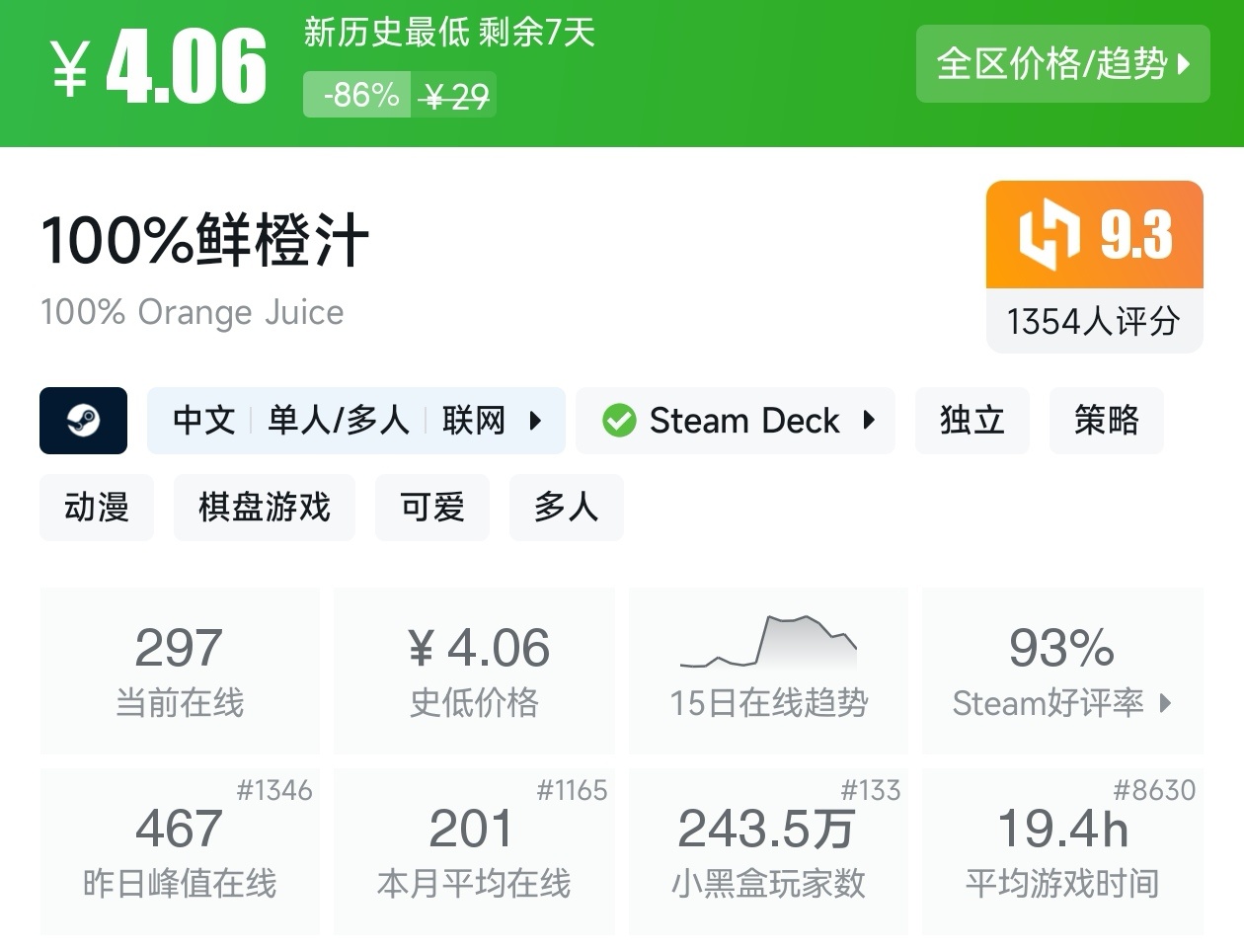Click the Xiaoheihe logo in score badge
This screenshot has height=952, width=1244.
pos(1050,235)
